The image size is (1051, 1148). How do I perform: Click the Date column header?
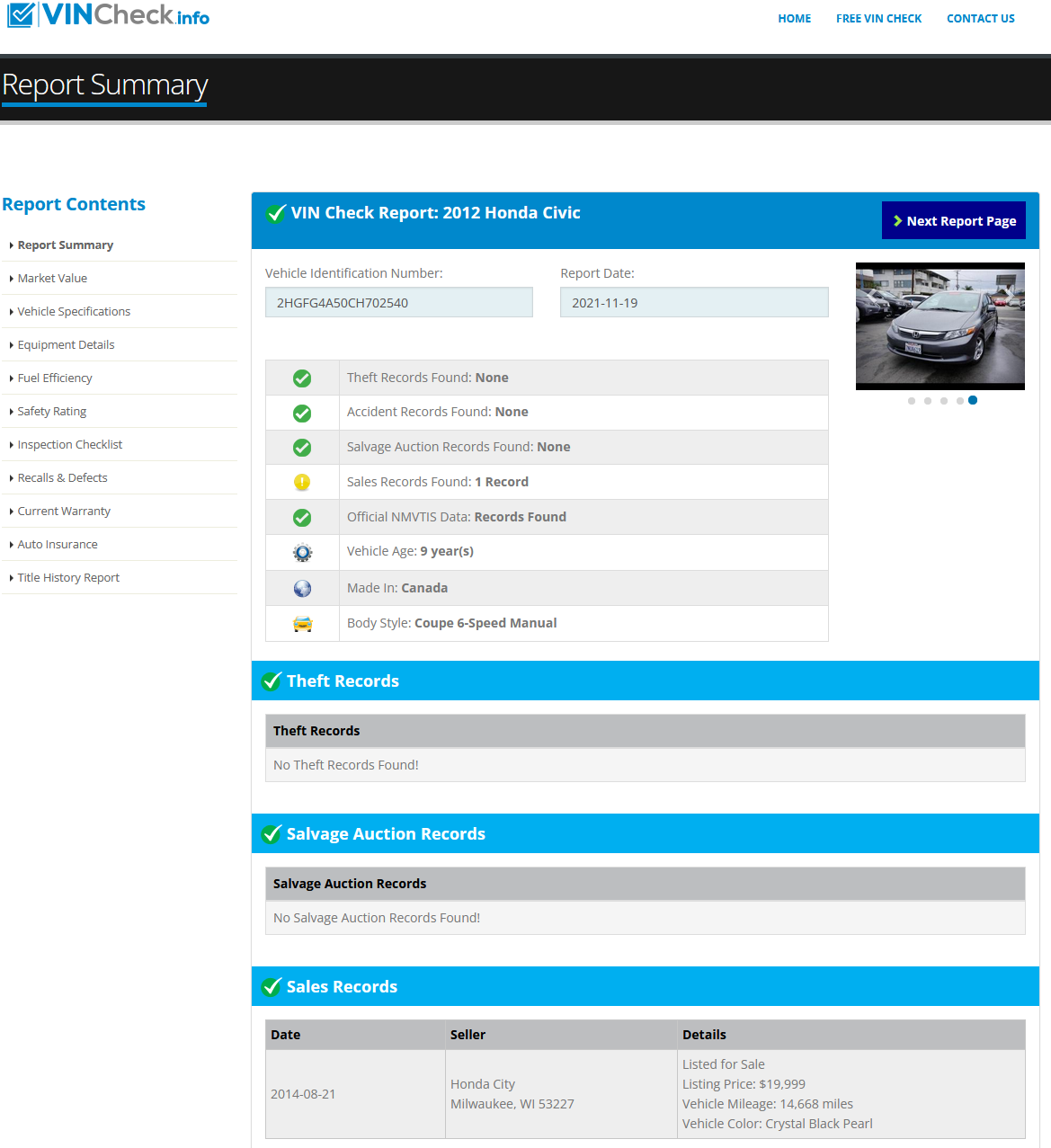[286, 1035]
